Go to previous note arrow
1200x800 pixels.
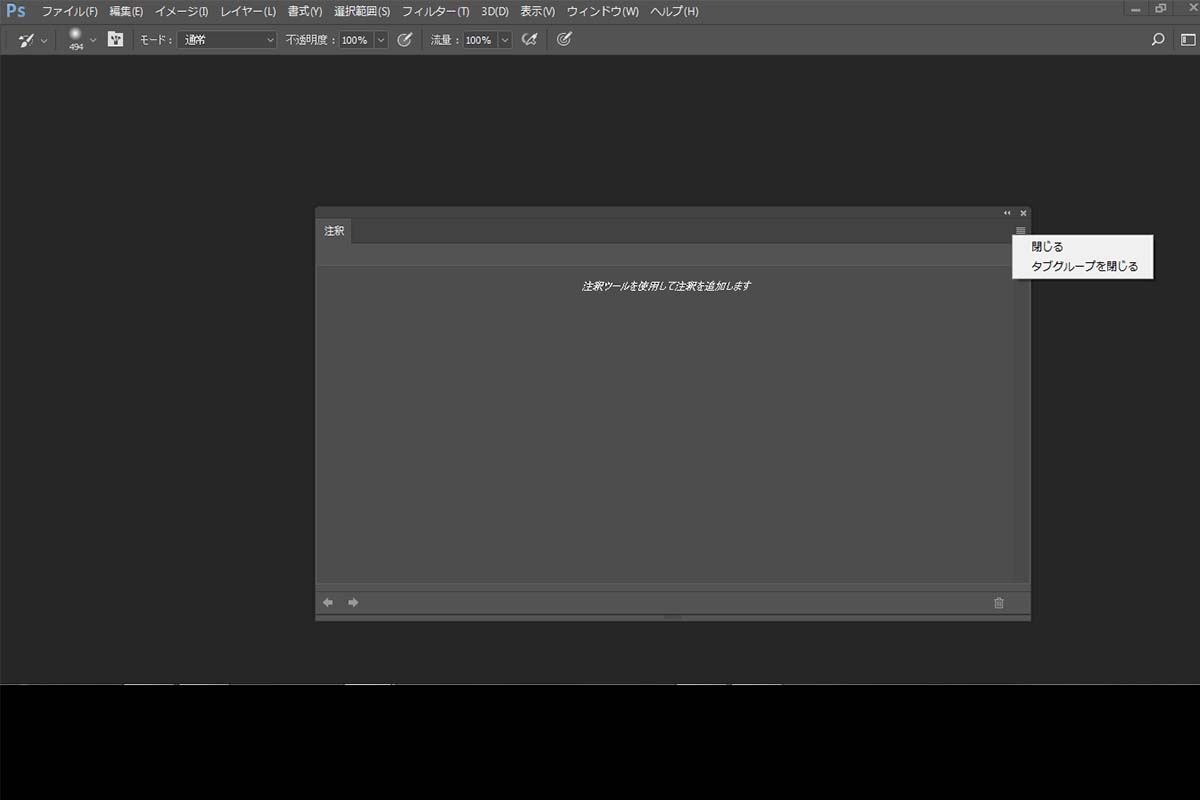[x=328, y=602]
